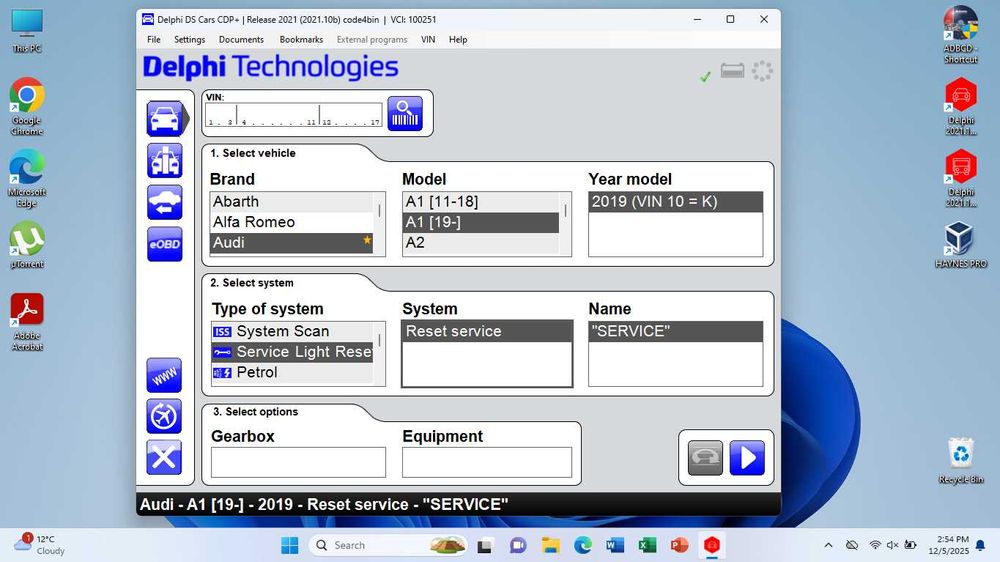1000x562 pixels.
Task: Open Google Chrome desktop shortcut
Action: click(x=27, y=107)
